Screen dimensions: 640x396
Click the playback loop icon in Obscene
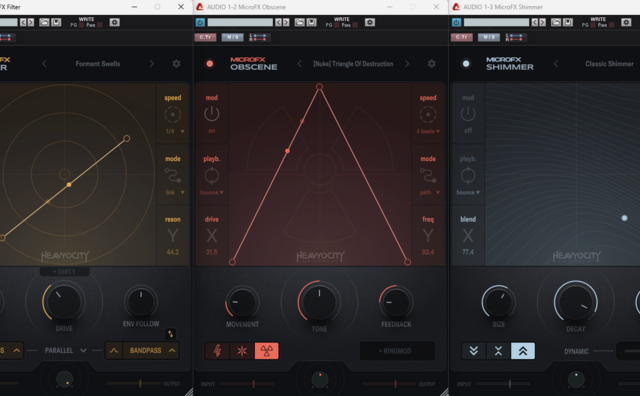pyautogui.click(x=211, y=176)
